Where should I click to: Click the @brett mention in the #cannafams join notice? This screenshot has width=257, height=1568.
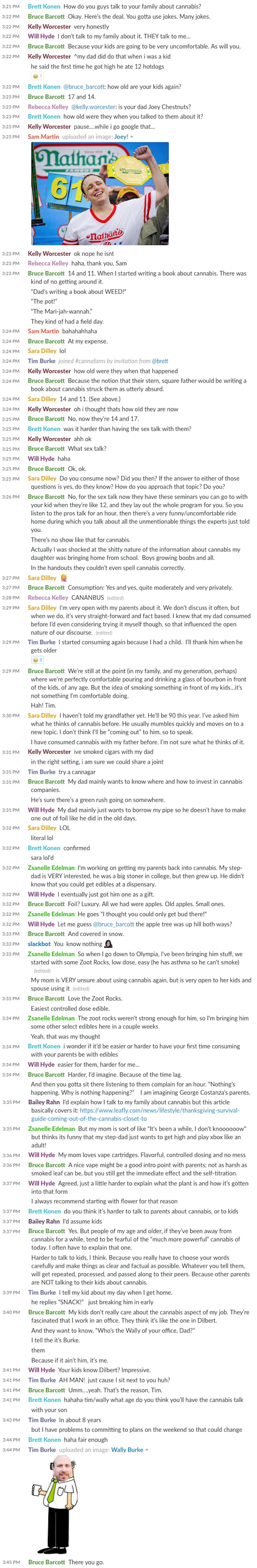[160, 361]
